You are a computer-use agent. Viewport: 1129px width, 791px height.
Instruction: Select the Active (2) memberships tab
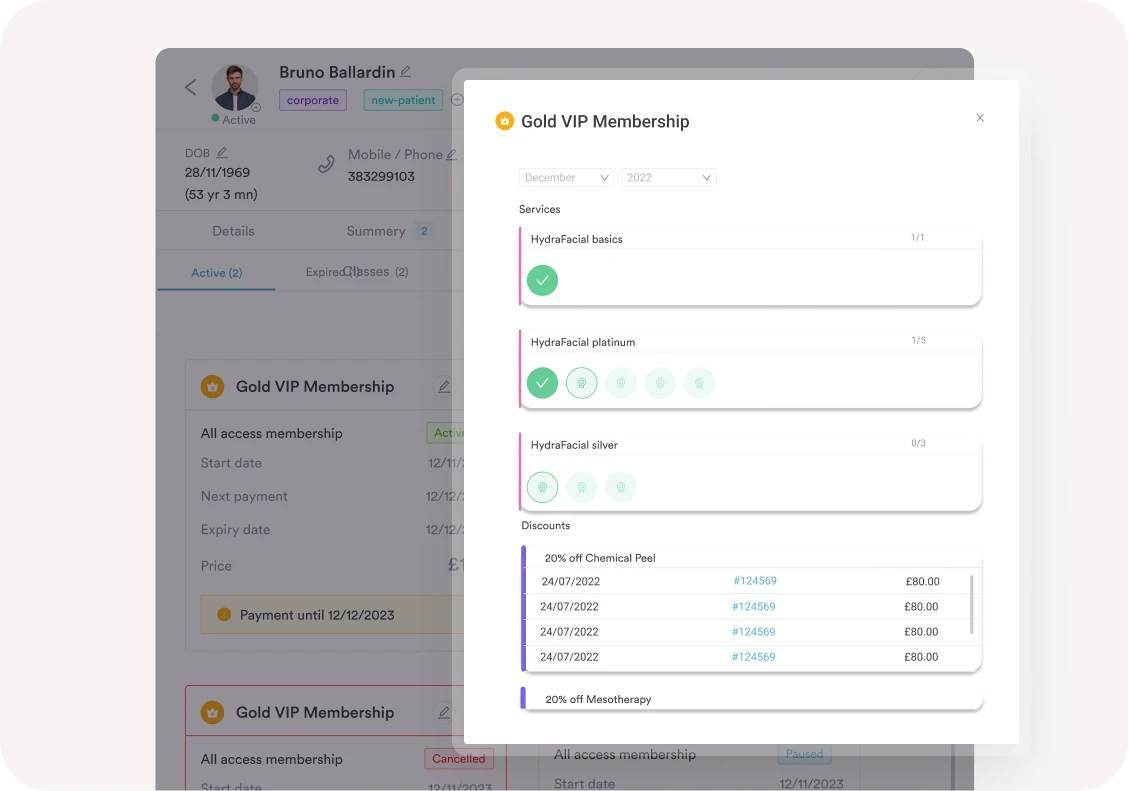click(216, 273)
